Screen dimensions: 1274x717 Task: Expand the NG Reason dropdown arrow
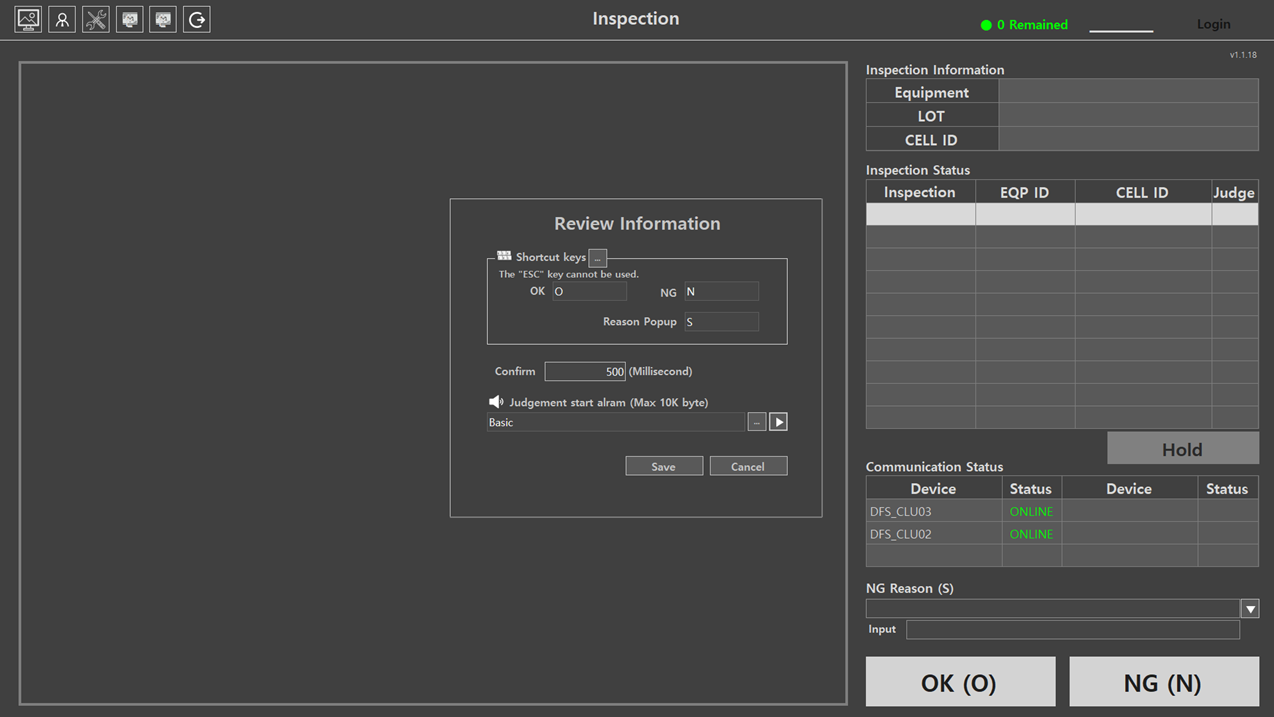pyautogui.click(x=1250, y=609)
